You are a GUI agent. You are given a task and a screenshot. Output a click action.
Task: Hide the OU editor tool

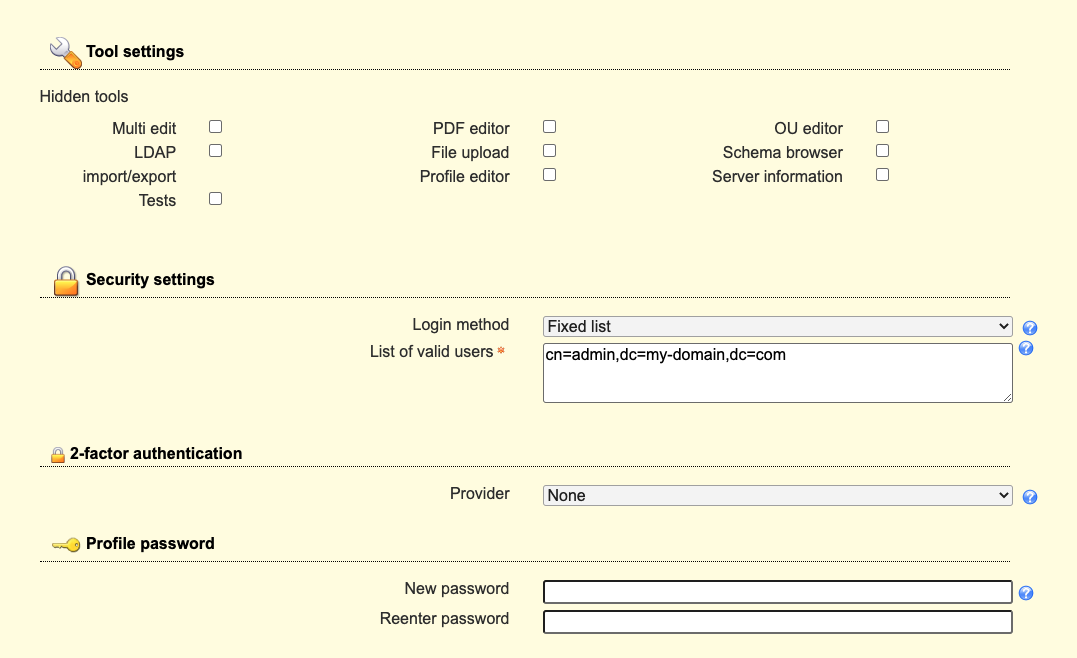point(882,125)
